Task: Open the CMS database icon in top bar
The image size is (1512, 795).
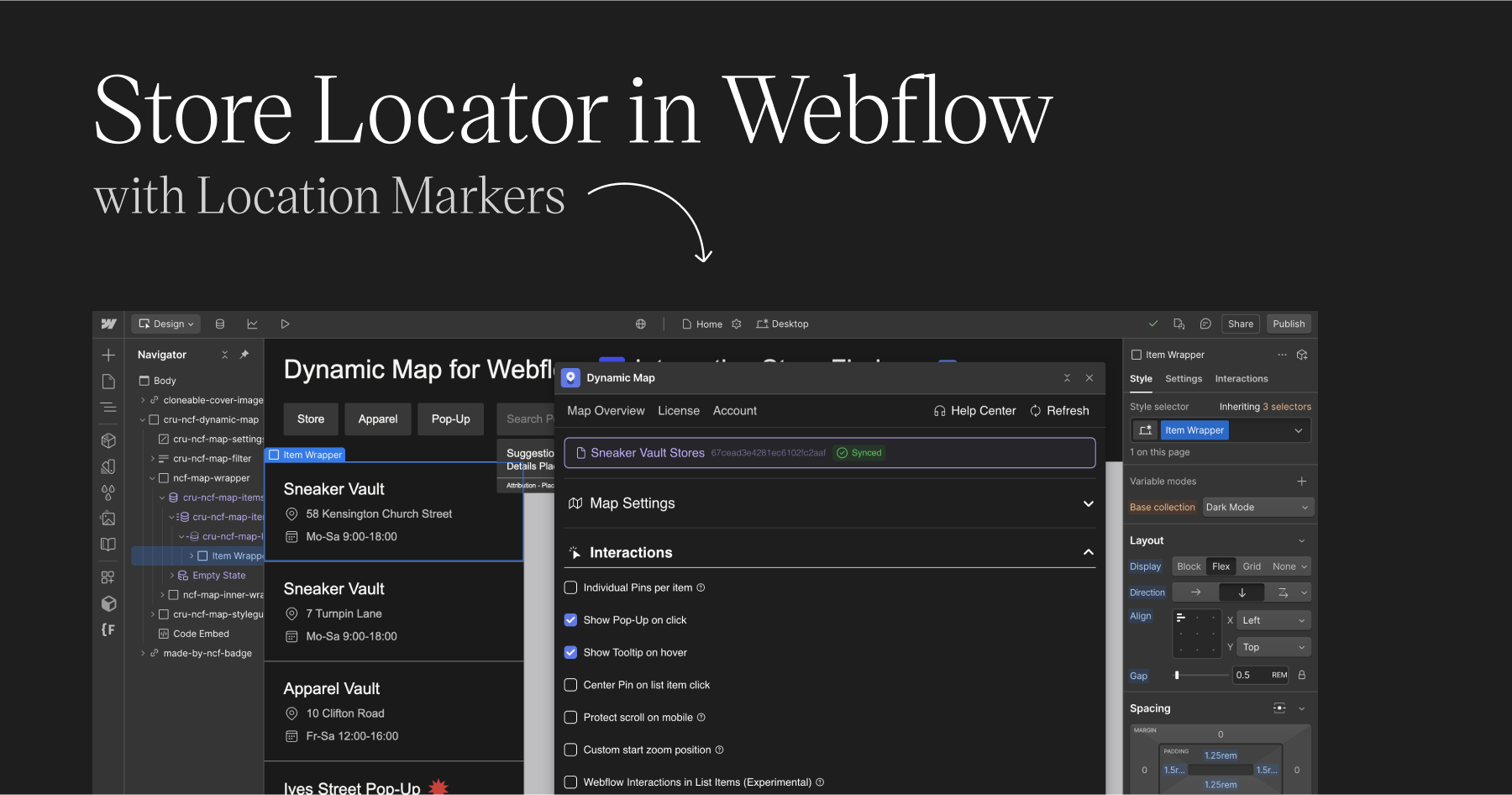Action: [220, 324]
